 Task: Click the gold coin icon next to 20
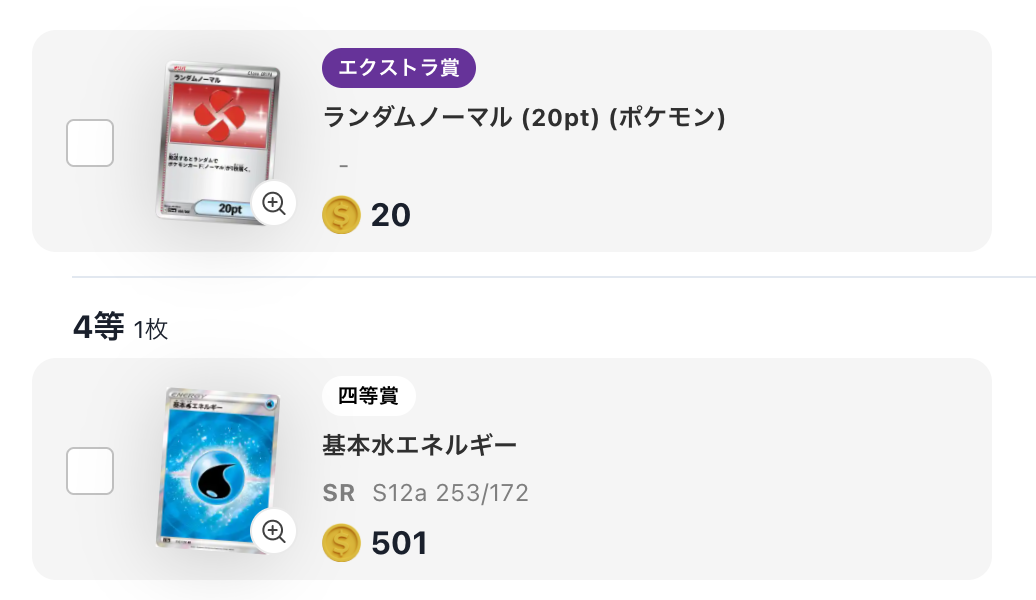pos(340,214)
